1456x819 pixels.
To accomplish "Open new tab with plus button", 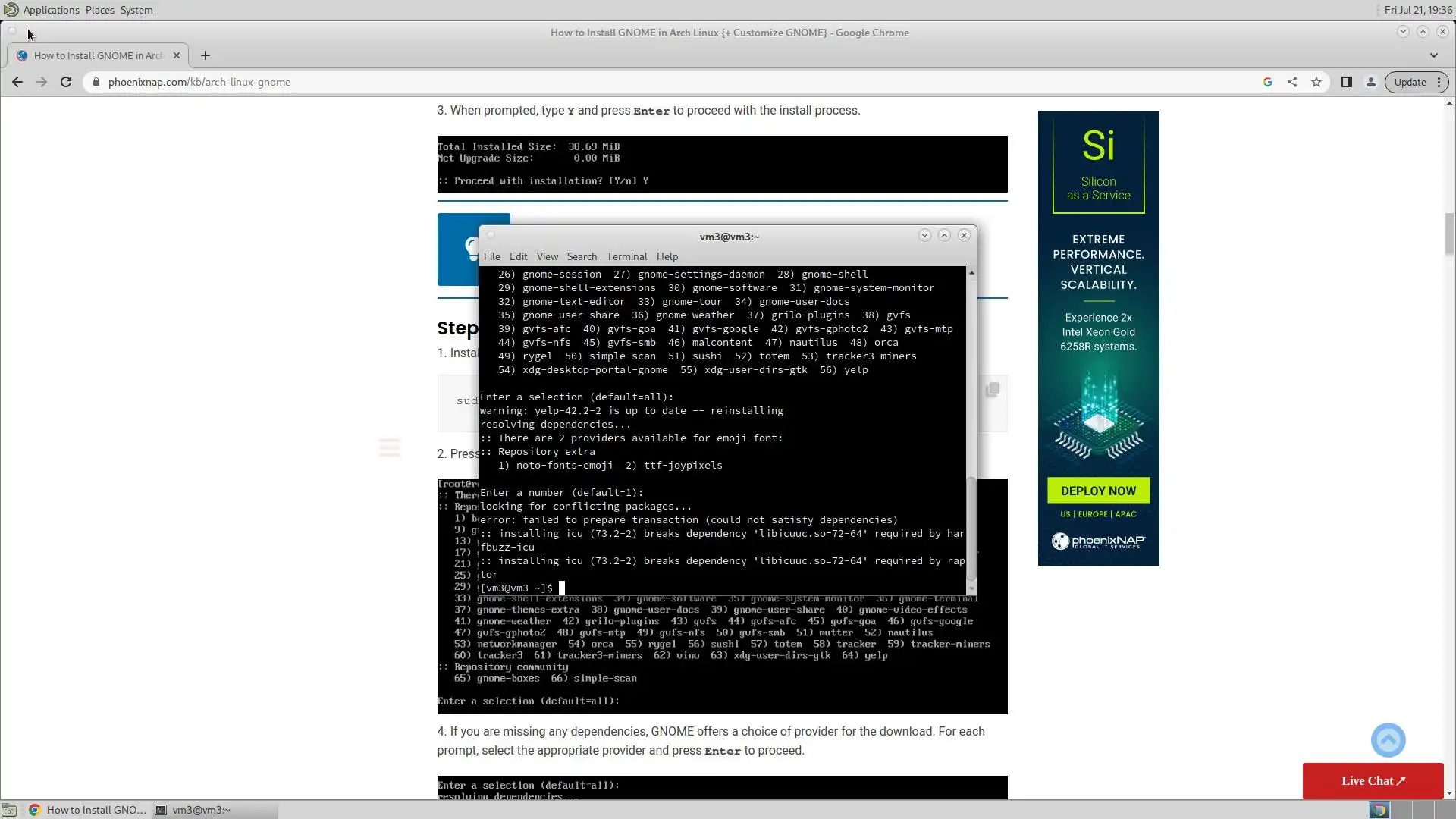I will (x=206, y=55).
